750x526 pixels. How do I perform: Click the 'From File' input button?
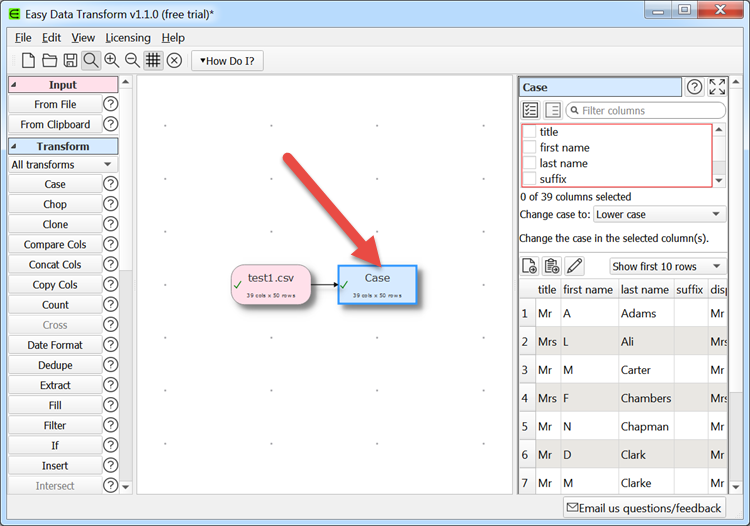tap(55, 104)
